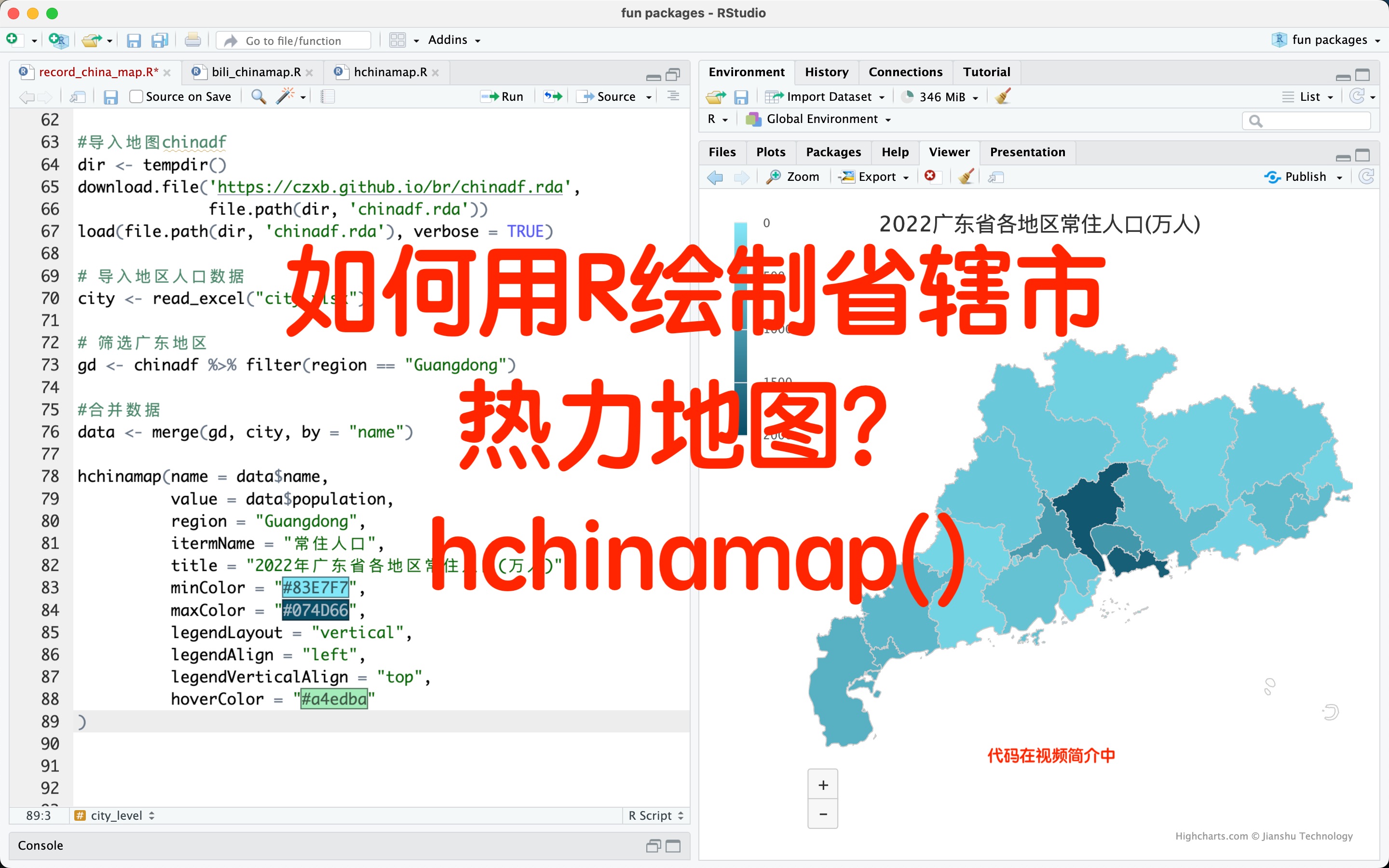Zoom the plot in the Viewer
1389x868 pixels.
click(x=794, y=176)
